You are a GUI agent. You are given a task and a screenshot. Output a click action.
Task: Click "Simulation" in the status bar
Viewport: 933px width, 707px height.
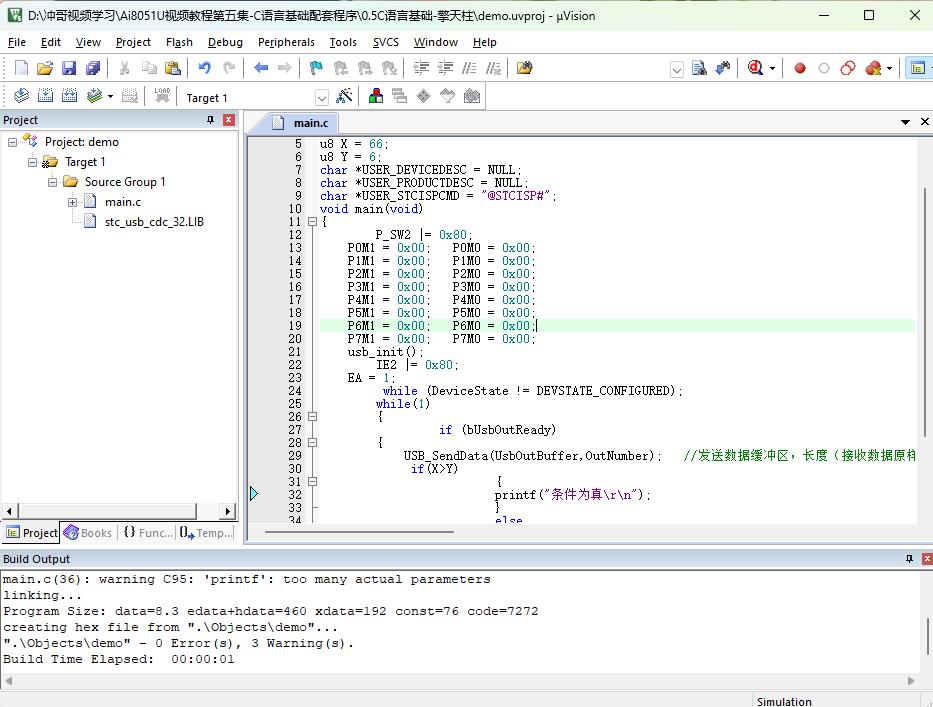[x=784, y=701]
